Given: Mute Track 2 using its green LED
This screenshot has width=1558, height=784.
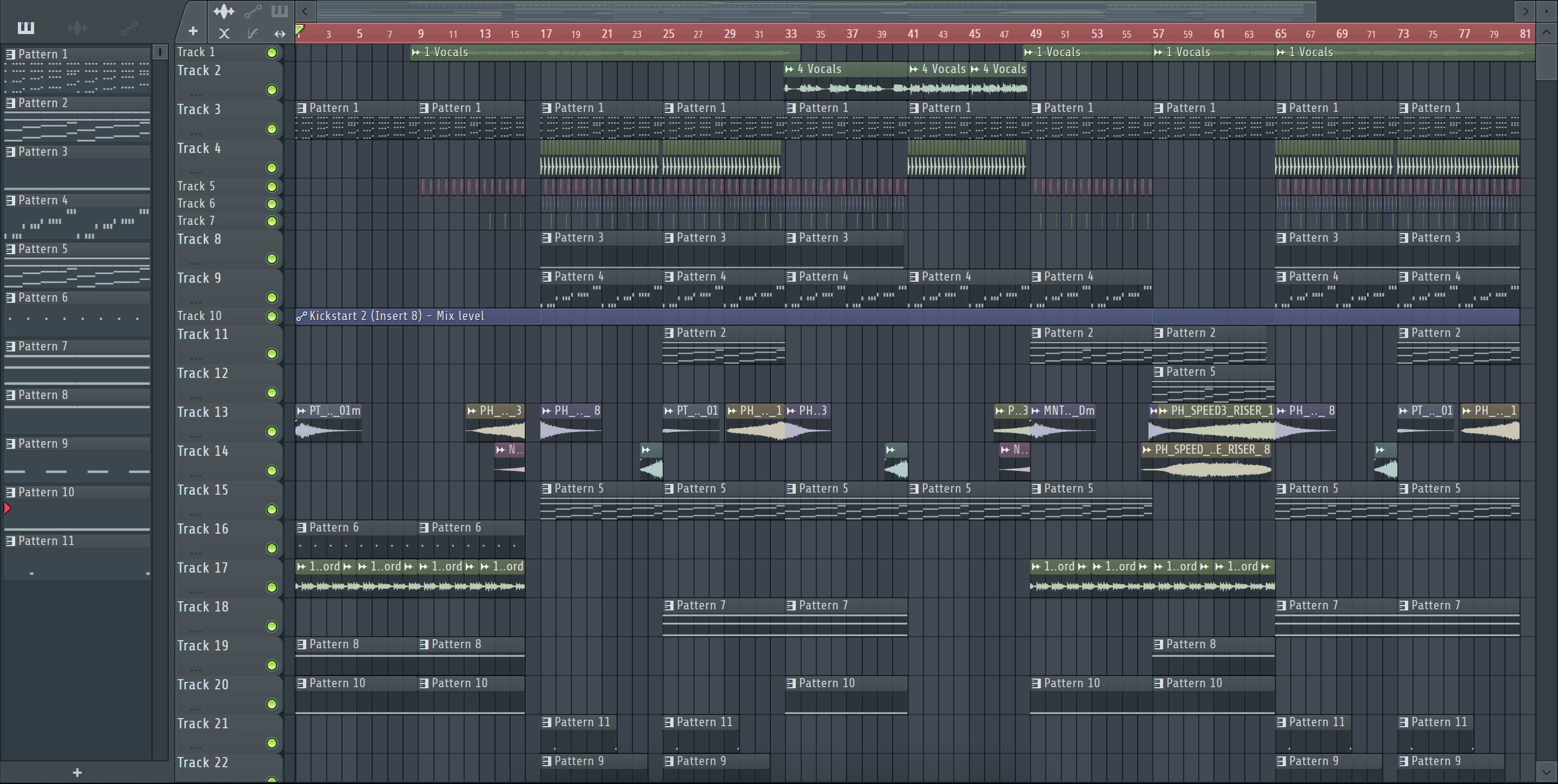Looking at the screenshot, I should [272, 90].
